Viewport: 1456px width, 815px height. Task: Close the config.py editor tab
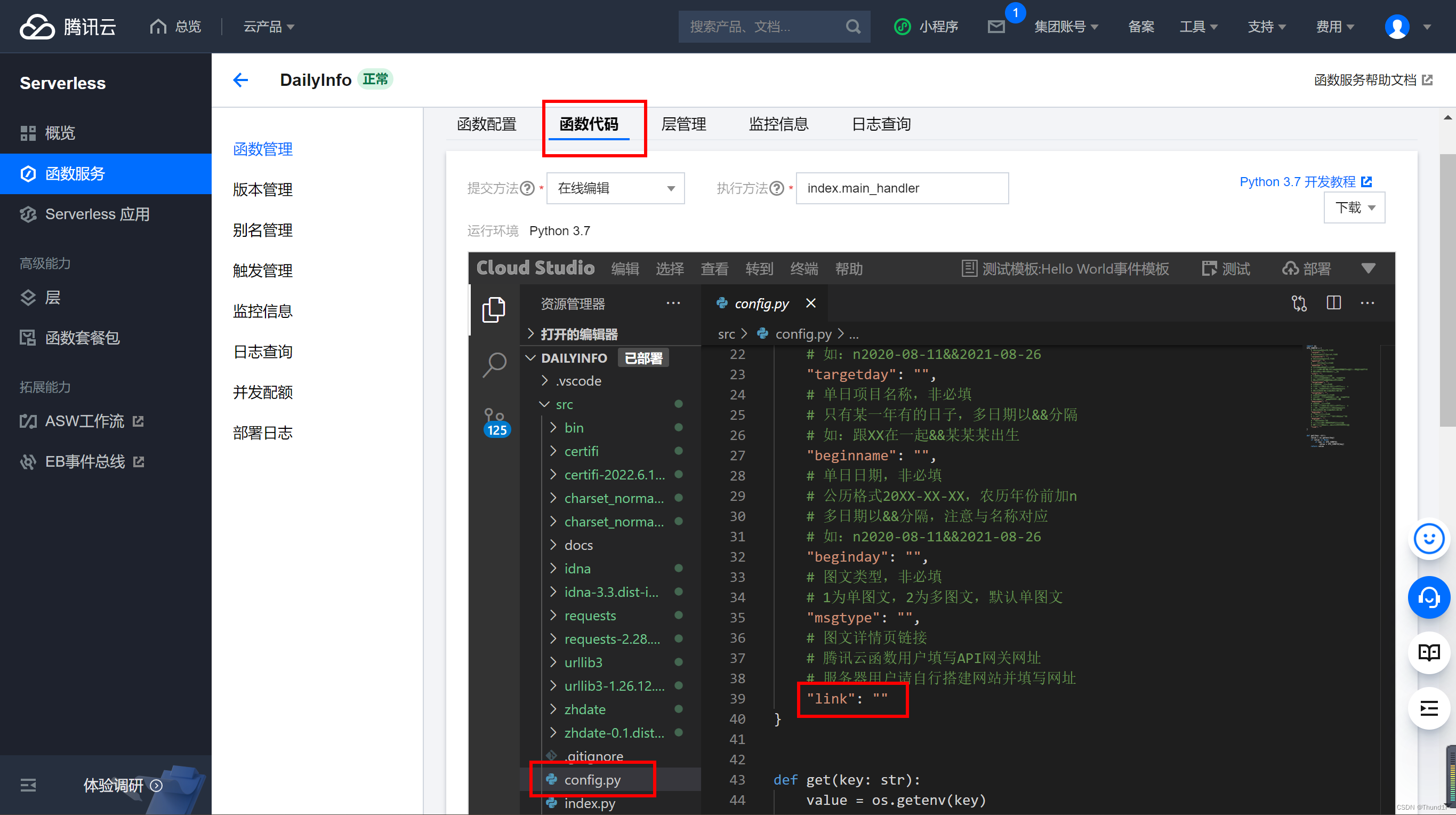(810, 303)
